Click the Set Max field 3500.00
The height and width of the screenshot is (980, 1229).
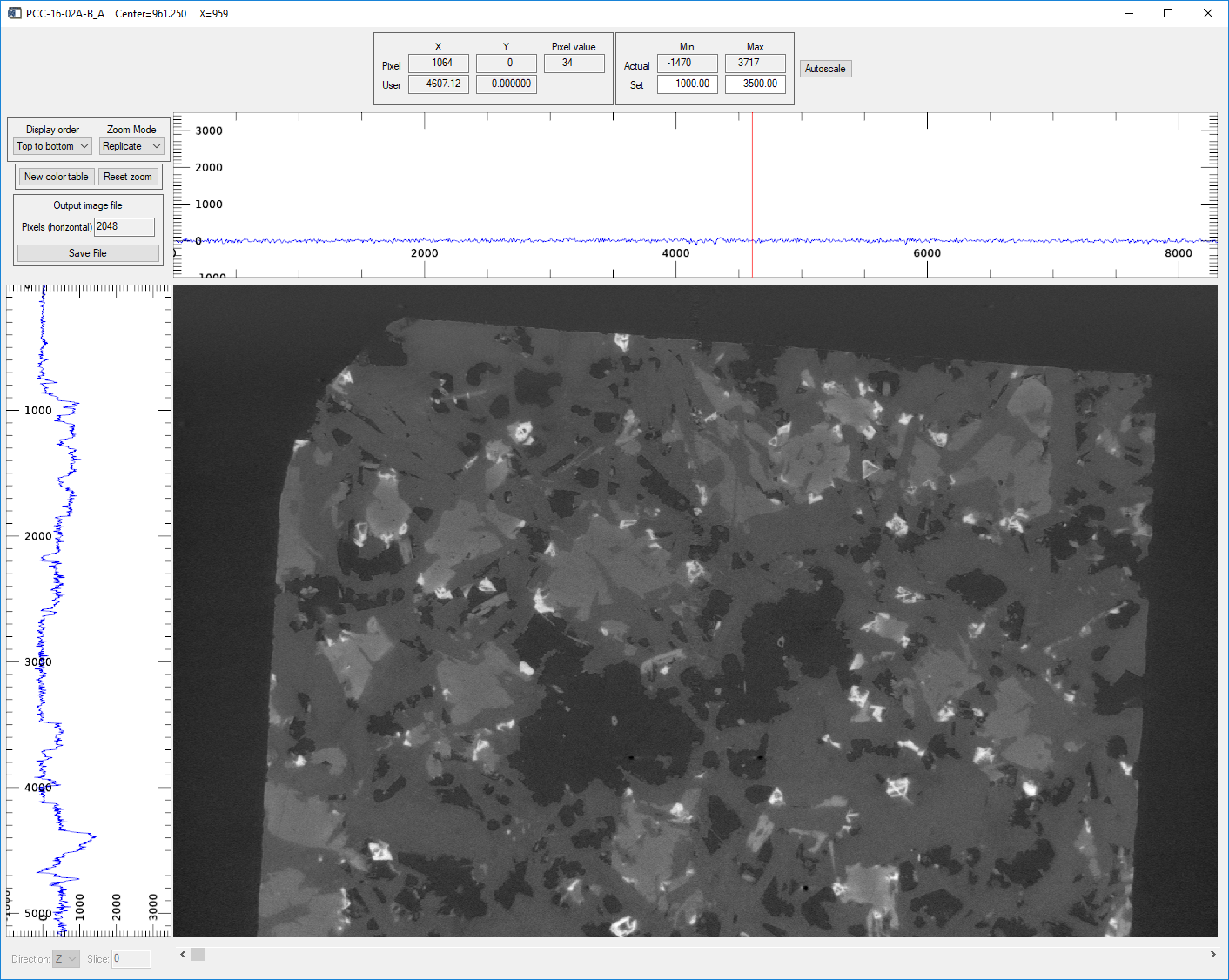click(x=756, y=84)
